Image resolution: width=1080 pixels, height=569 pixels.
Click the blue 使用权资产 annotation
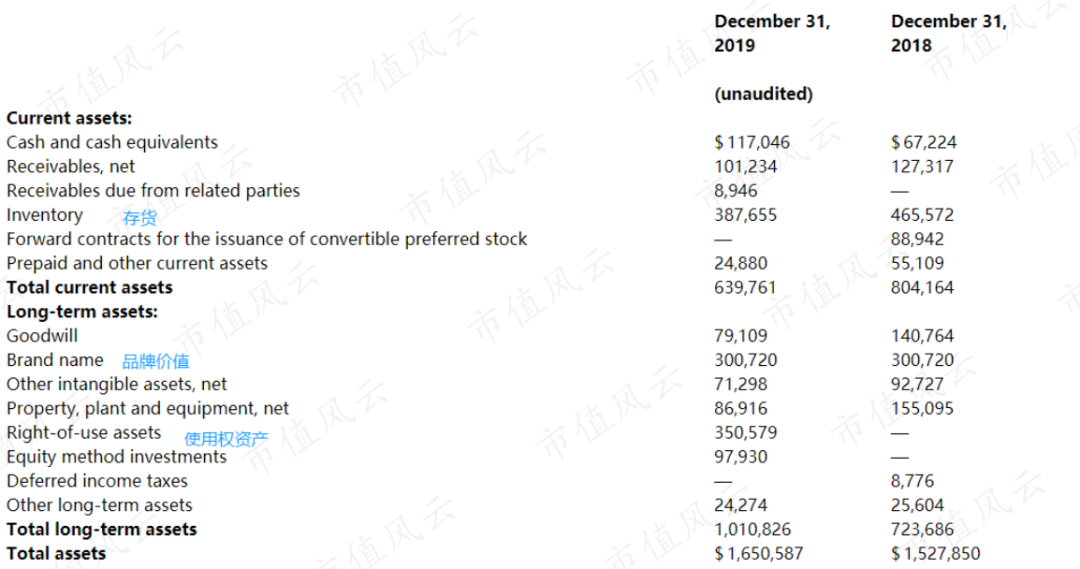(226, 439)
